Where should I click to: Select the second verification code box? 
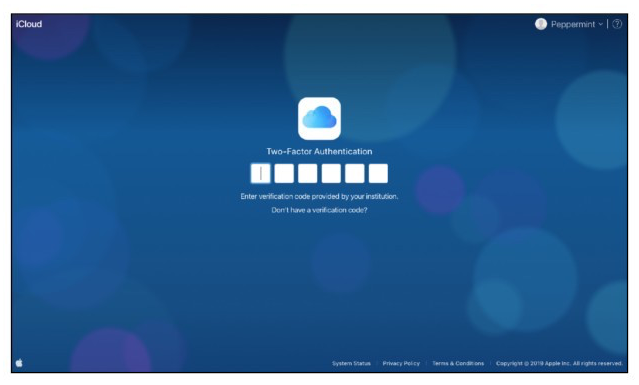point(284,174)
